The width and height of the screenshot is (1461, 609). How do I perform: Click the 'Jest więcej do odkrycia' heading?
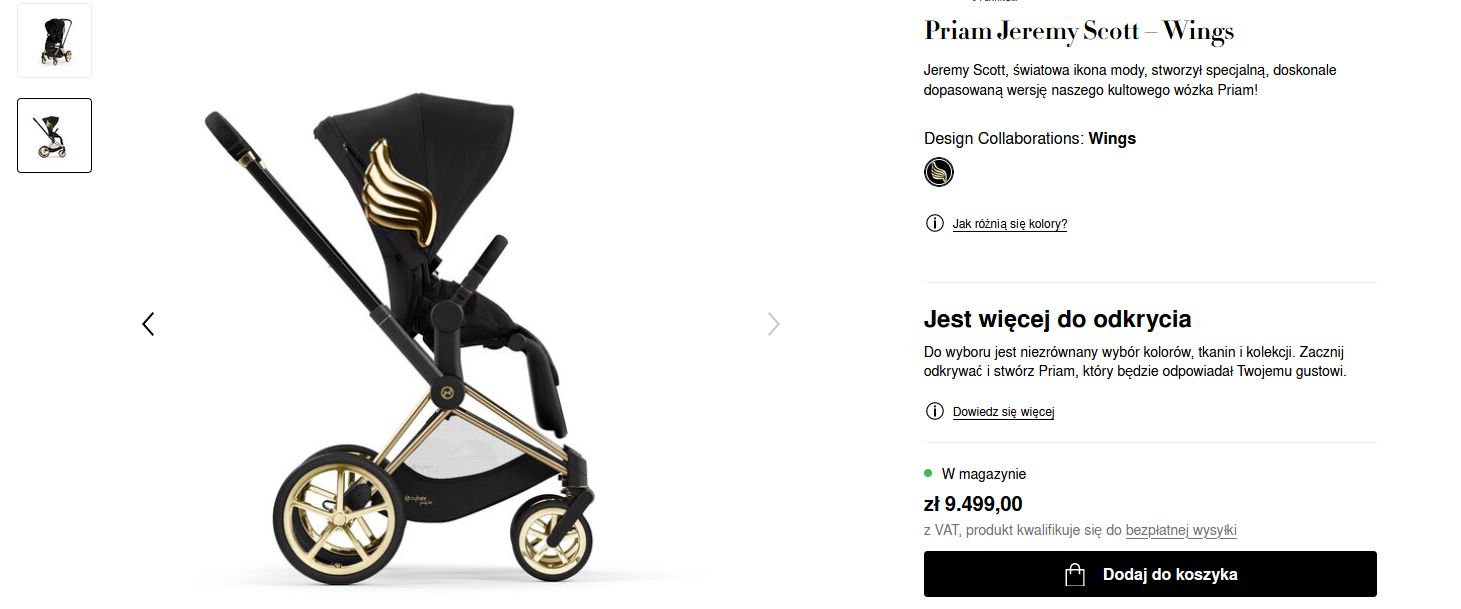point(1058,320)
